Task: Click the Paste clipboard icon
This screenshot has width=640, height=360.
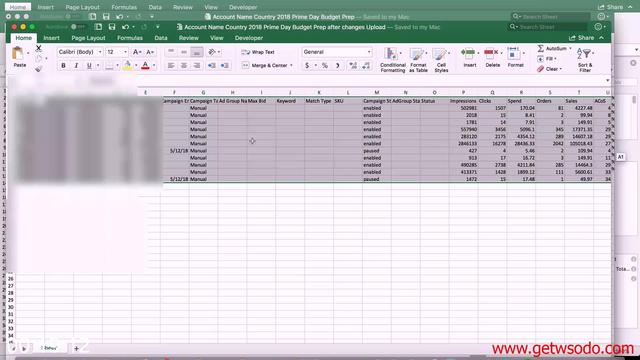Action: (18, 53)
